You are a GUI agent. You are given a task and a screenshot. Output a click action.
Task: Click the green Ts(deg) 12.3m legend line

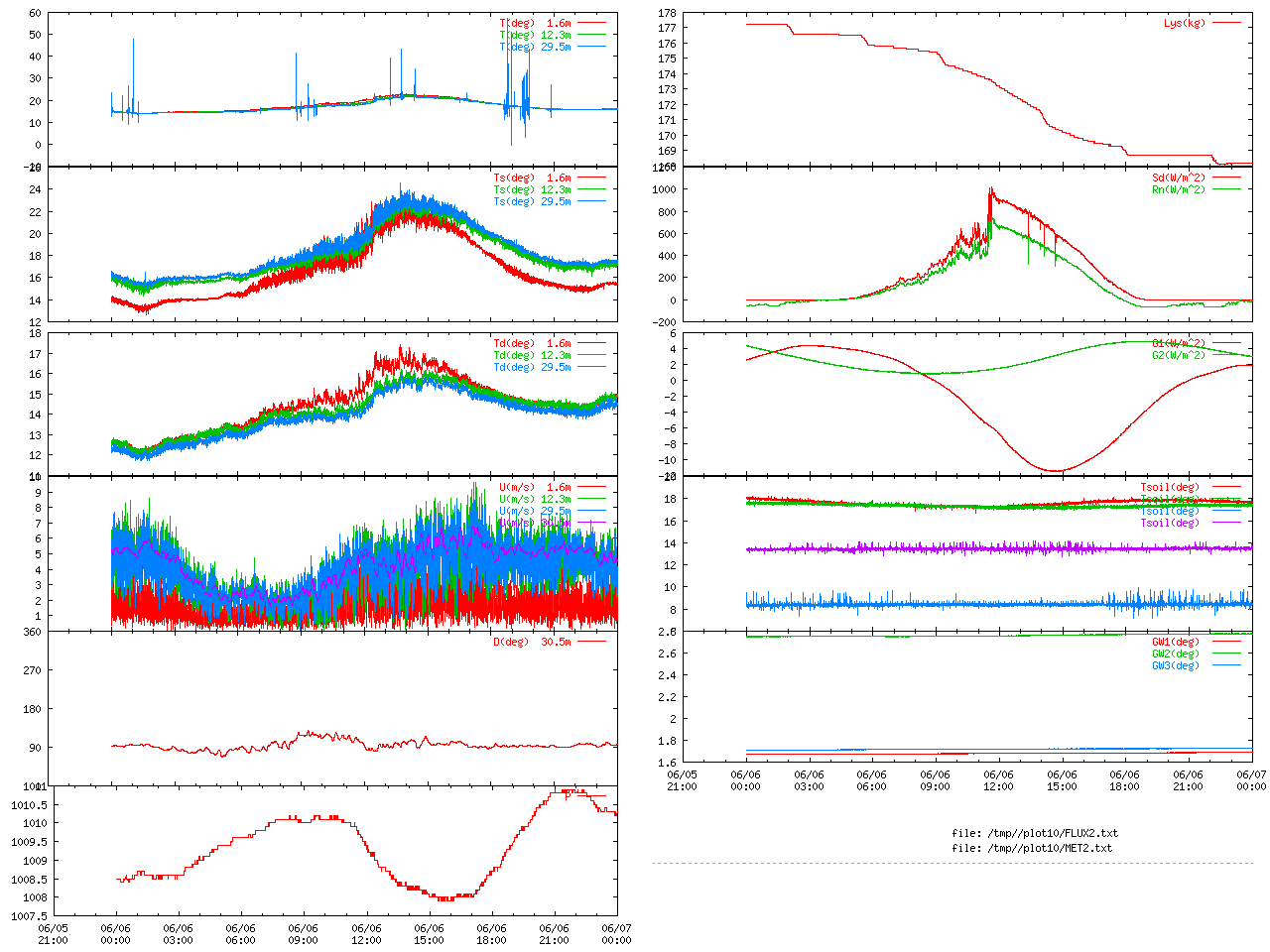591,189
